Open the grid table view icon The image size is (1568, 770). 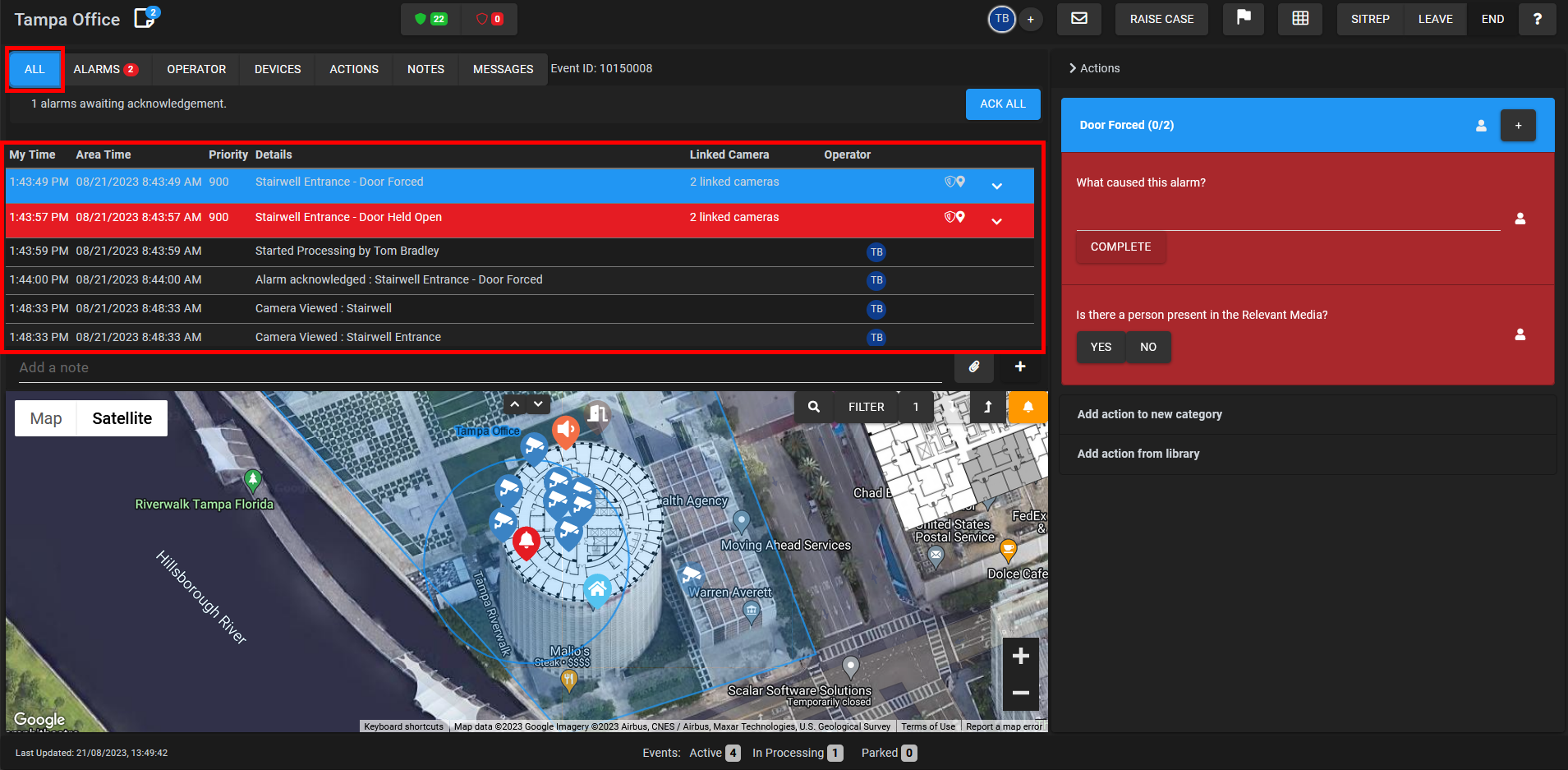[x=1300, y=18]
